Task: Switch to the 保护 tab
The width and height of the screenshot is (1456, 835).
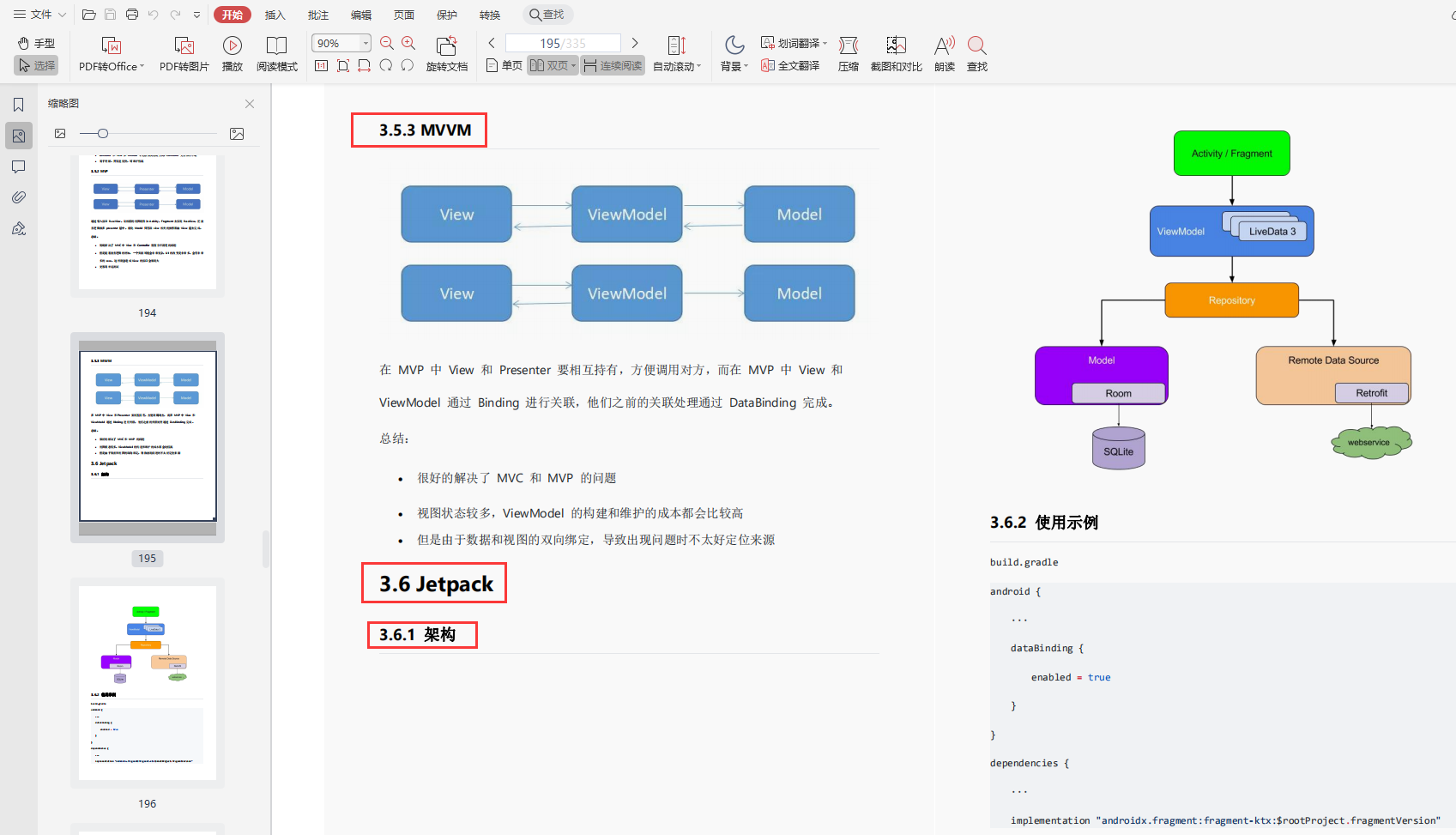Action: click(446, 15)
